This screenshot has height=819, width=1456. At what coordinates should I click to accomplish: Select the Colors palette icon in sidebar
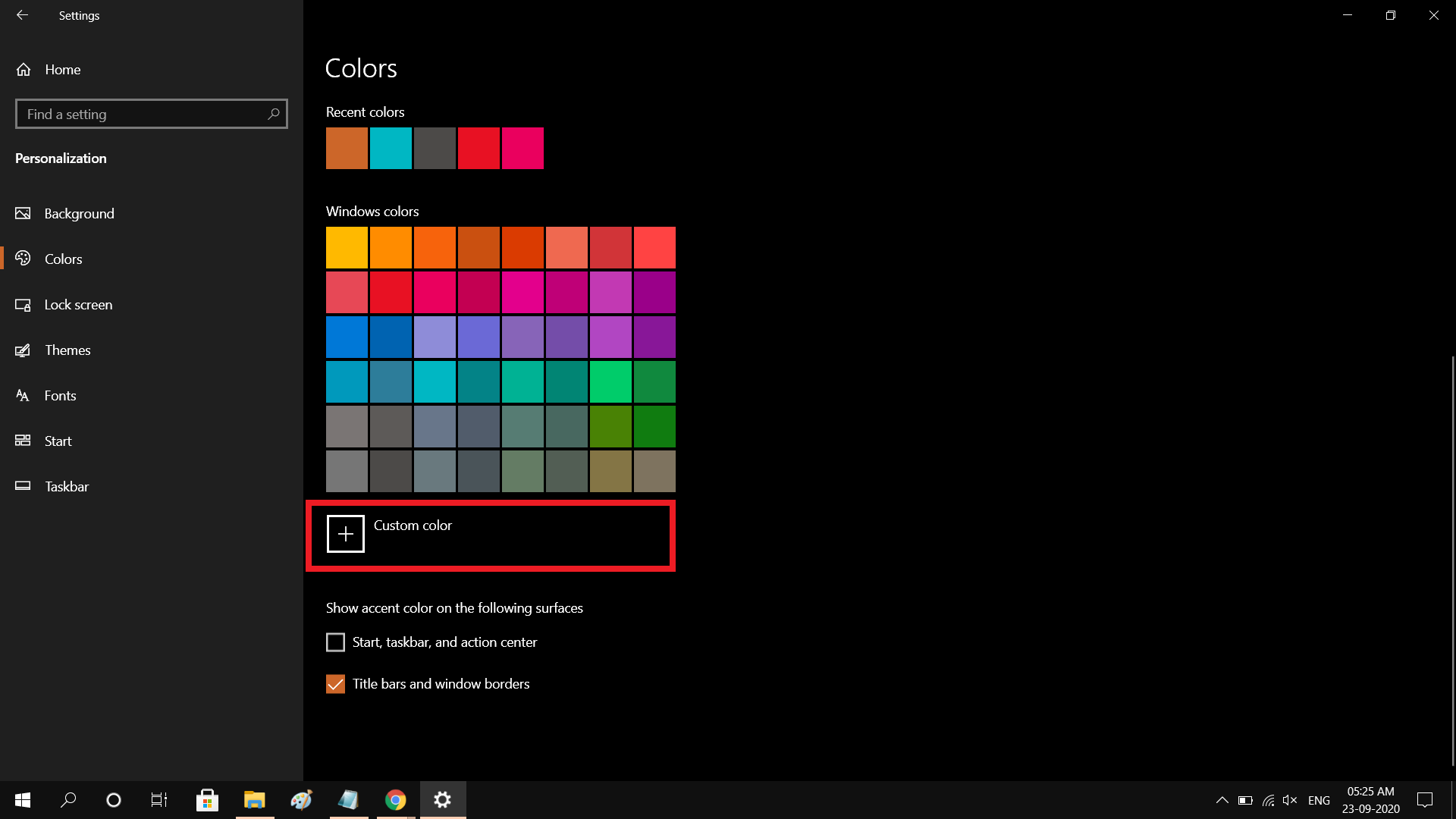tap(23, 259)
